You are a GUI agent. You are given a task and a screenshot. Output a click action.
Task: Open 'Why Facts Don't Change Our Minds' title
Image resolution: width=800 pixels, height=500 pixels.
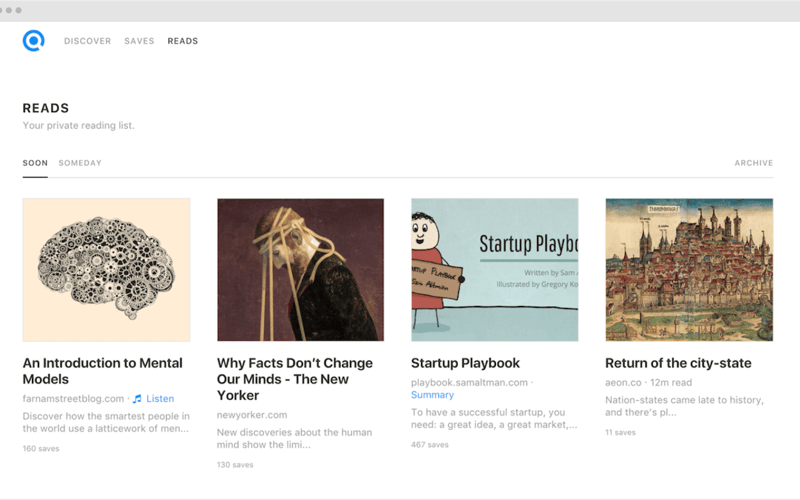click(x=295, y=379)
